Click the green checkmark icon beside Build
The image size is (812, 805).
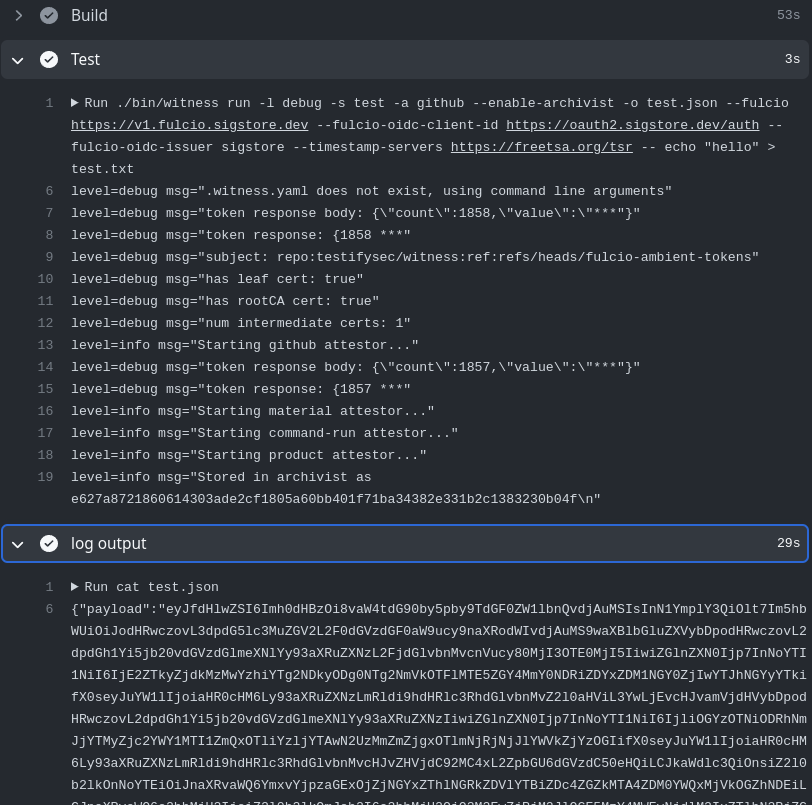pos(49,15)
